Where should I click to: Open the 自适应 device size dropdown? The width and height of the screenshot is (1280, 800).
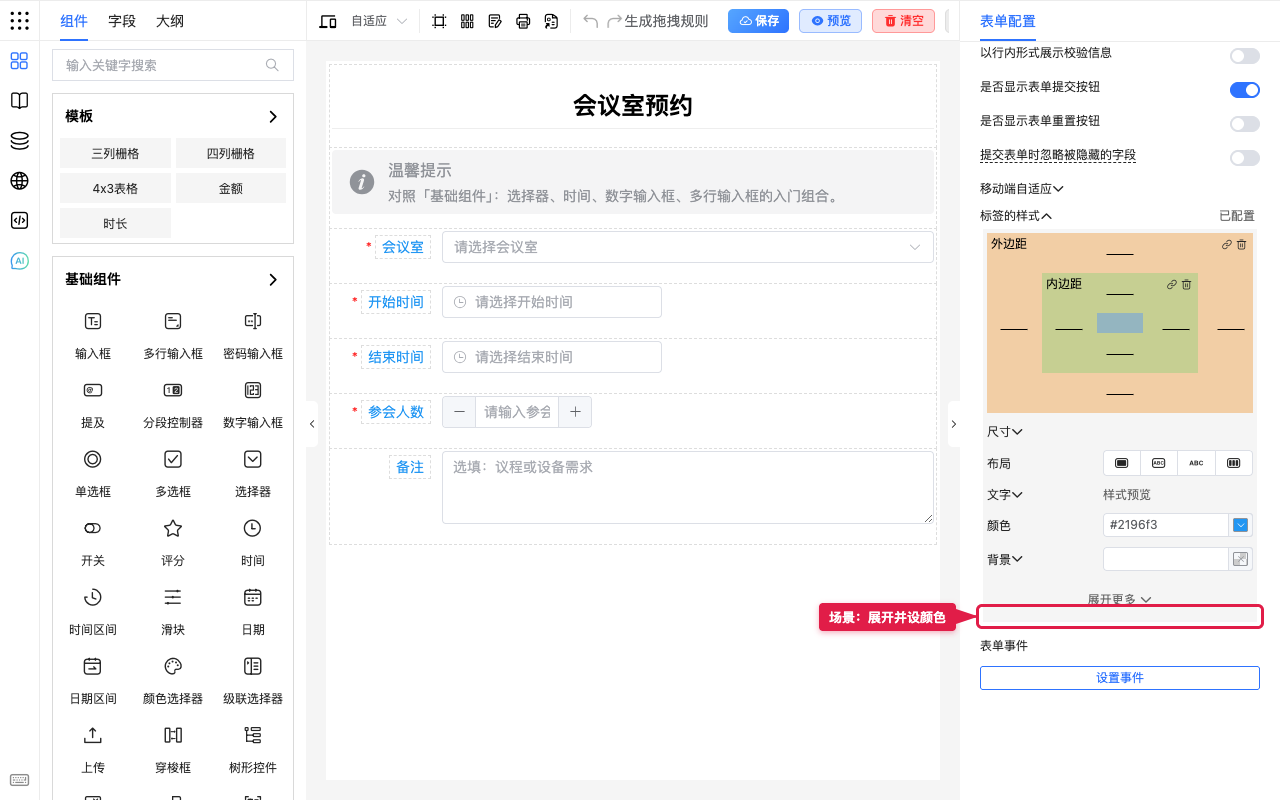pyautogui.click(x=379, y=21)
